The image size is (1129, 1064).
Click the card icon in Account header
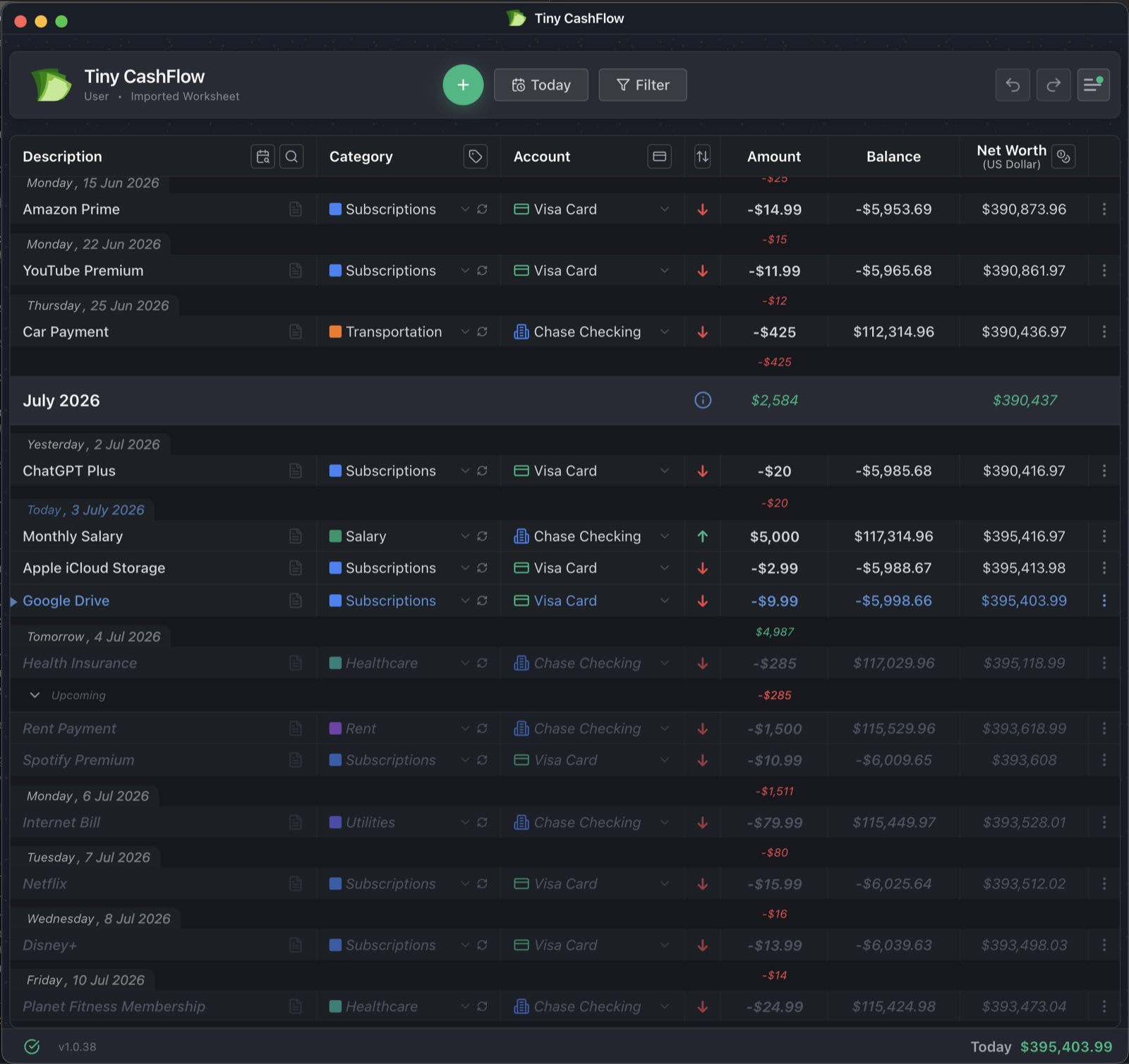660,157
